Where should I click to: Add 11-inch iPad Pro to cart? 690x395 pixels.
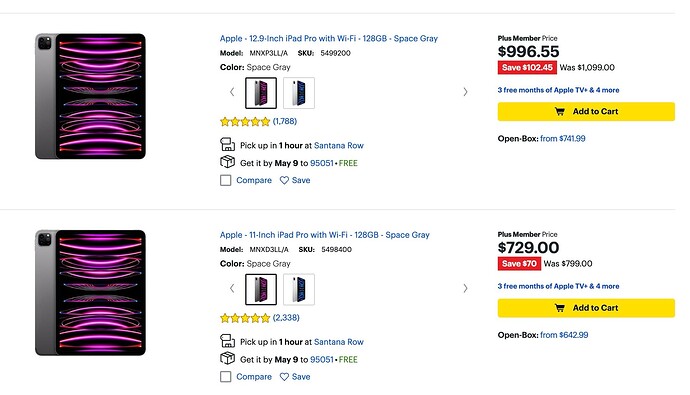pyautogui.click(x=586, y=308)
